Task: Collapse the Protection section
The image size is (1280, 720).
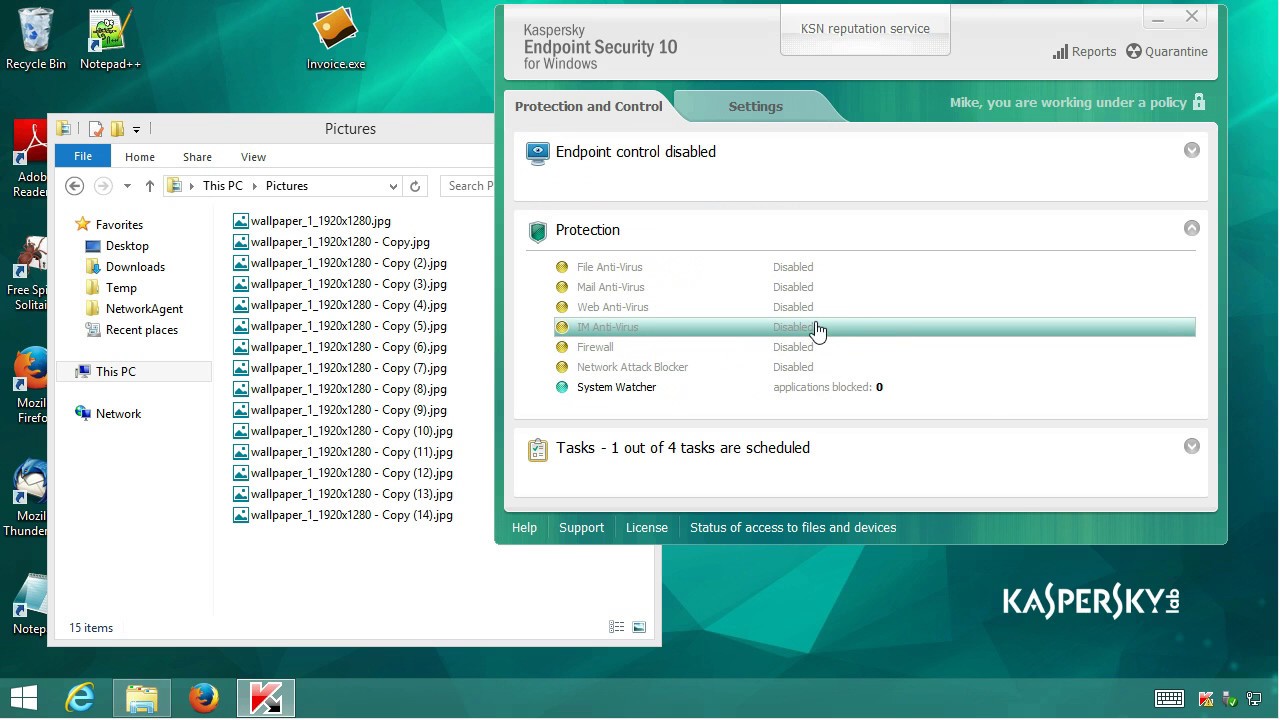Action: [1191, 228]
